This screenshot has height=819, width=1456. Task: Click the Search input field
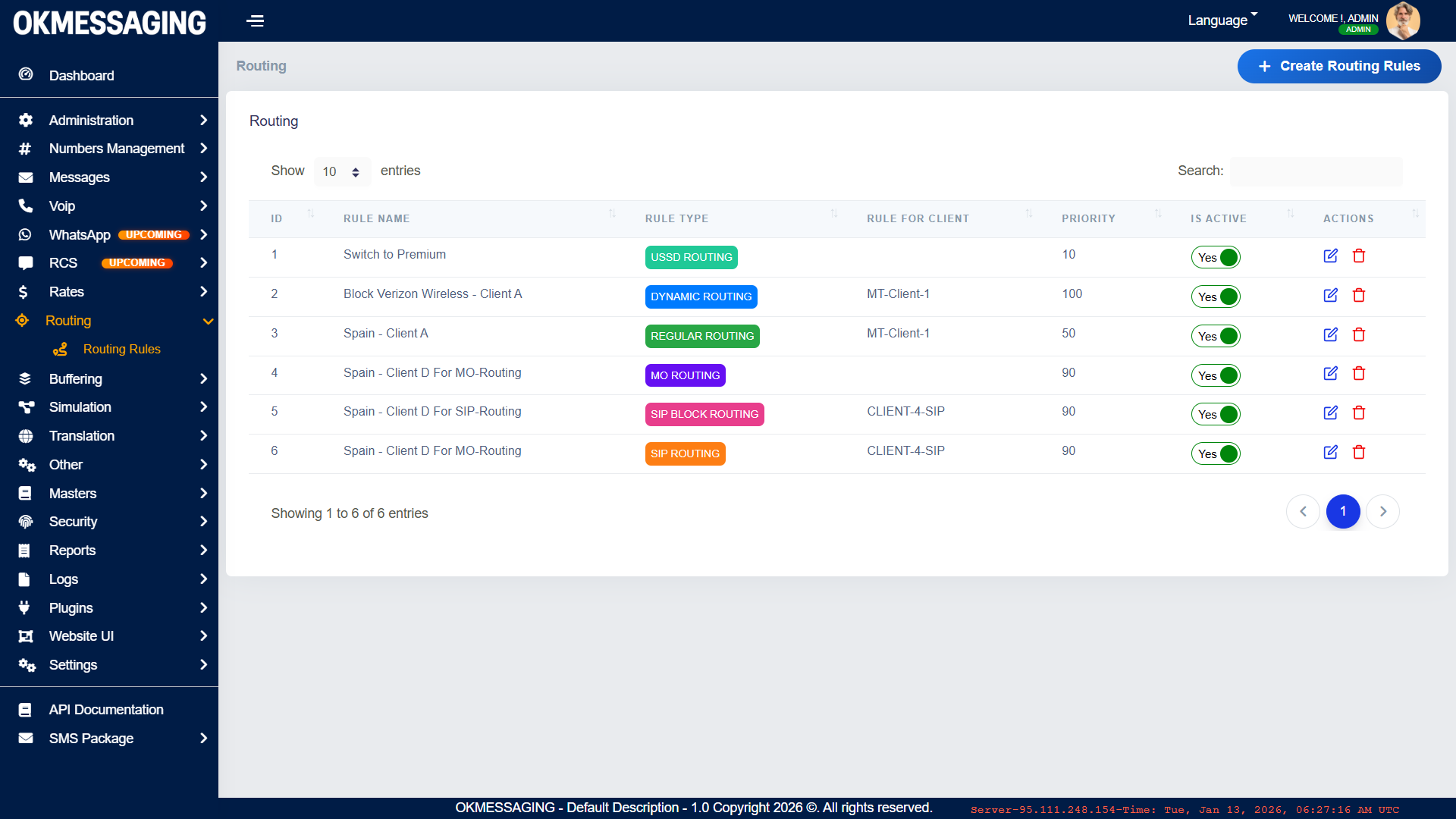[x=1316, y=172]
